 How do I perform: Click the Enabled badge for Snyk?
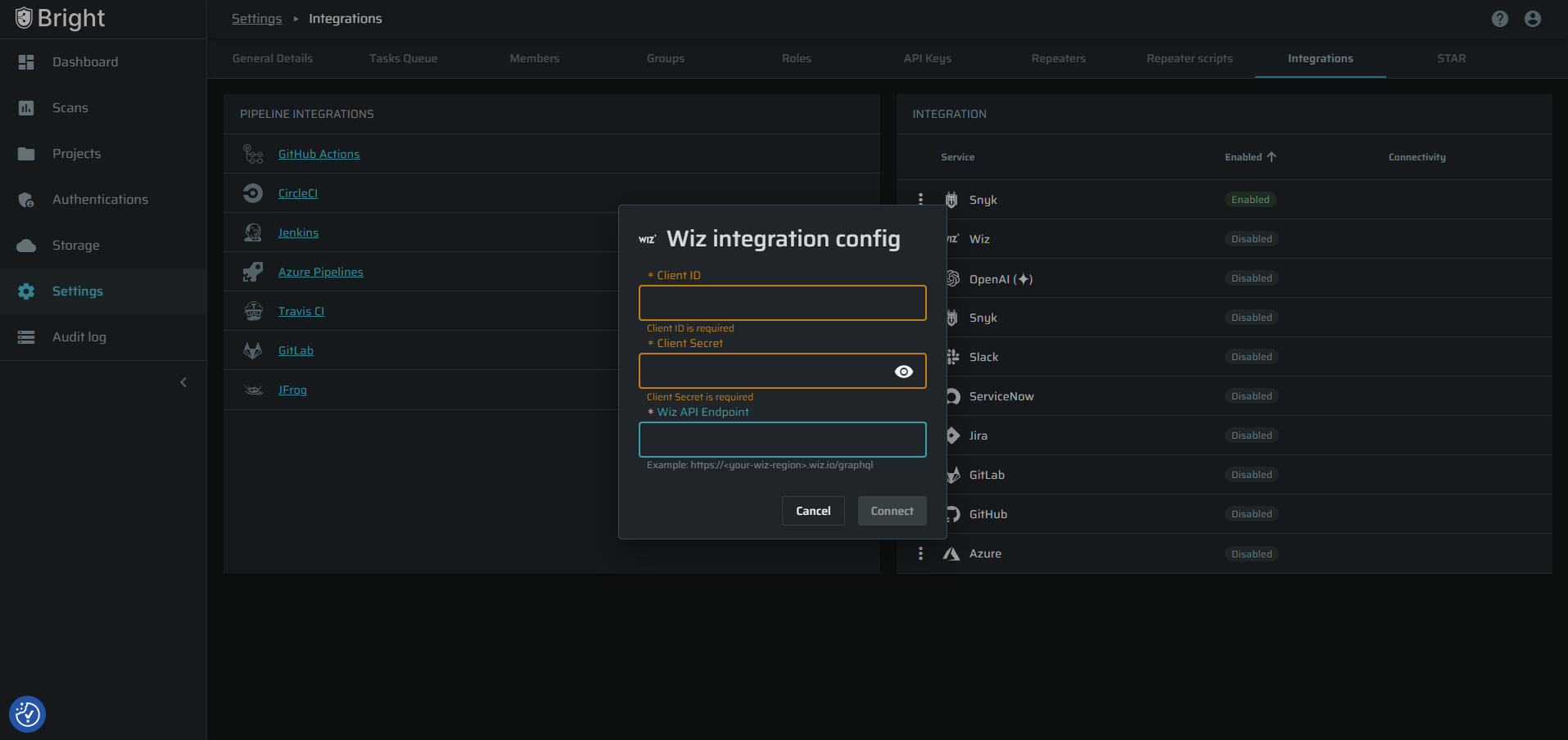[x=1250, y=200]
